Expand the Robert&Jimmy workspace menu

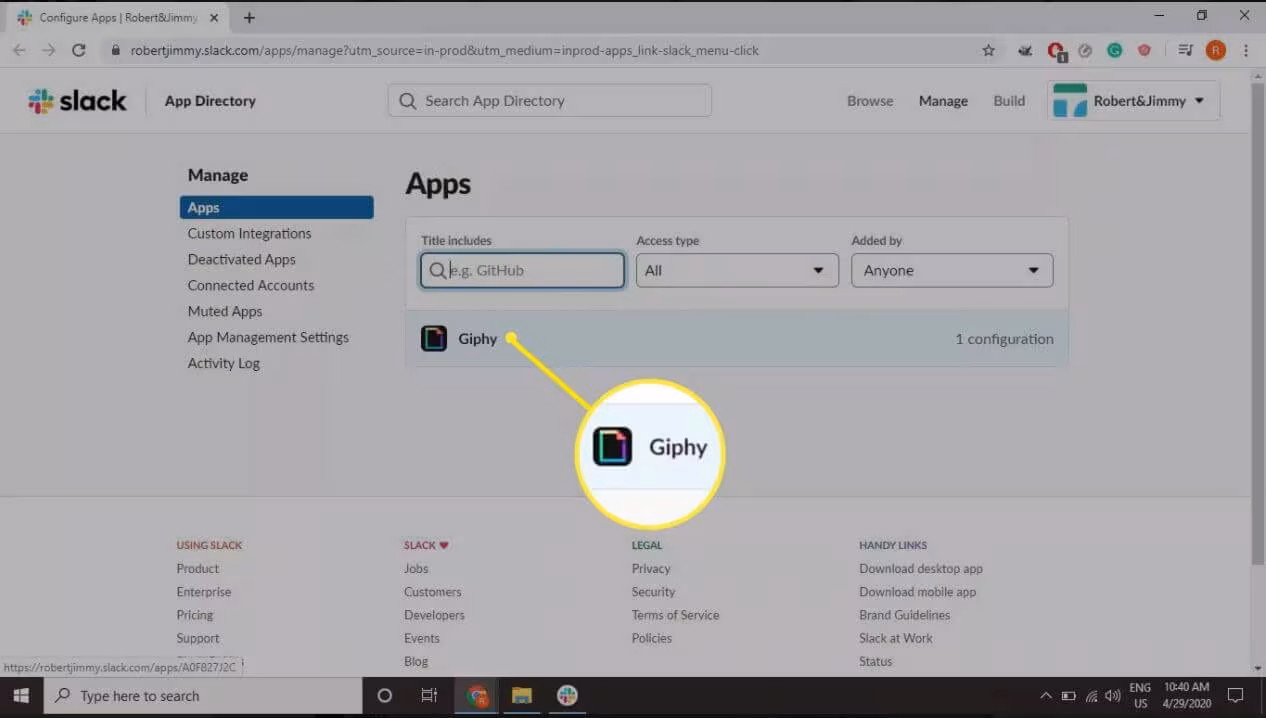pyautogui.click(x=1133, y=101)
